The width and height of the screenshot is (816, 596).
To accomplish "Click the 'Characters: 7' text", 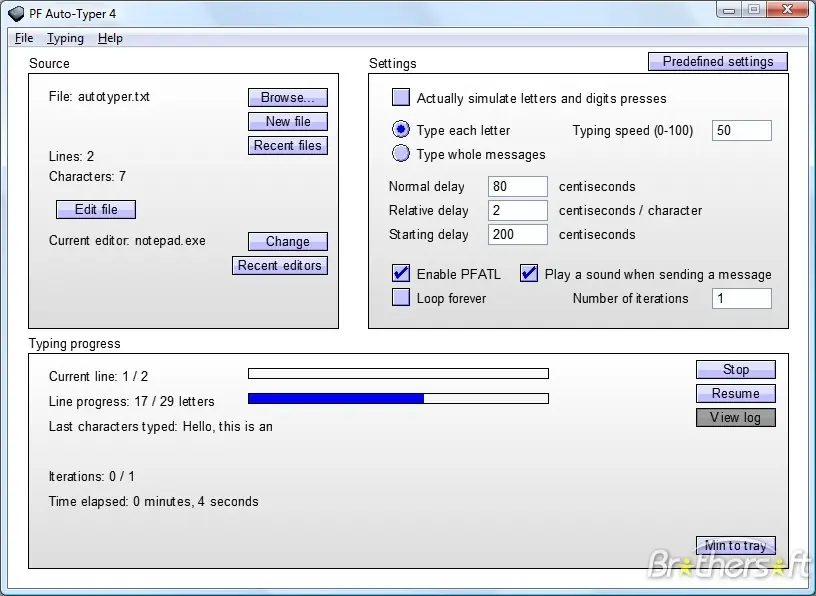I will pyautogui.click(x=87, y=176).
